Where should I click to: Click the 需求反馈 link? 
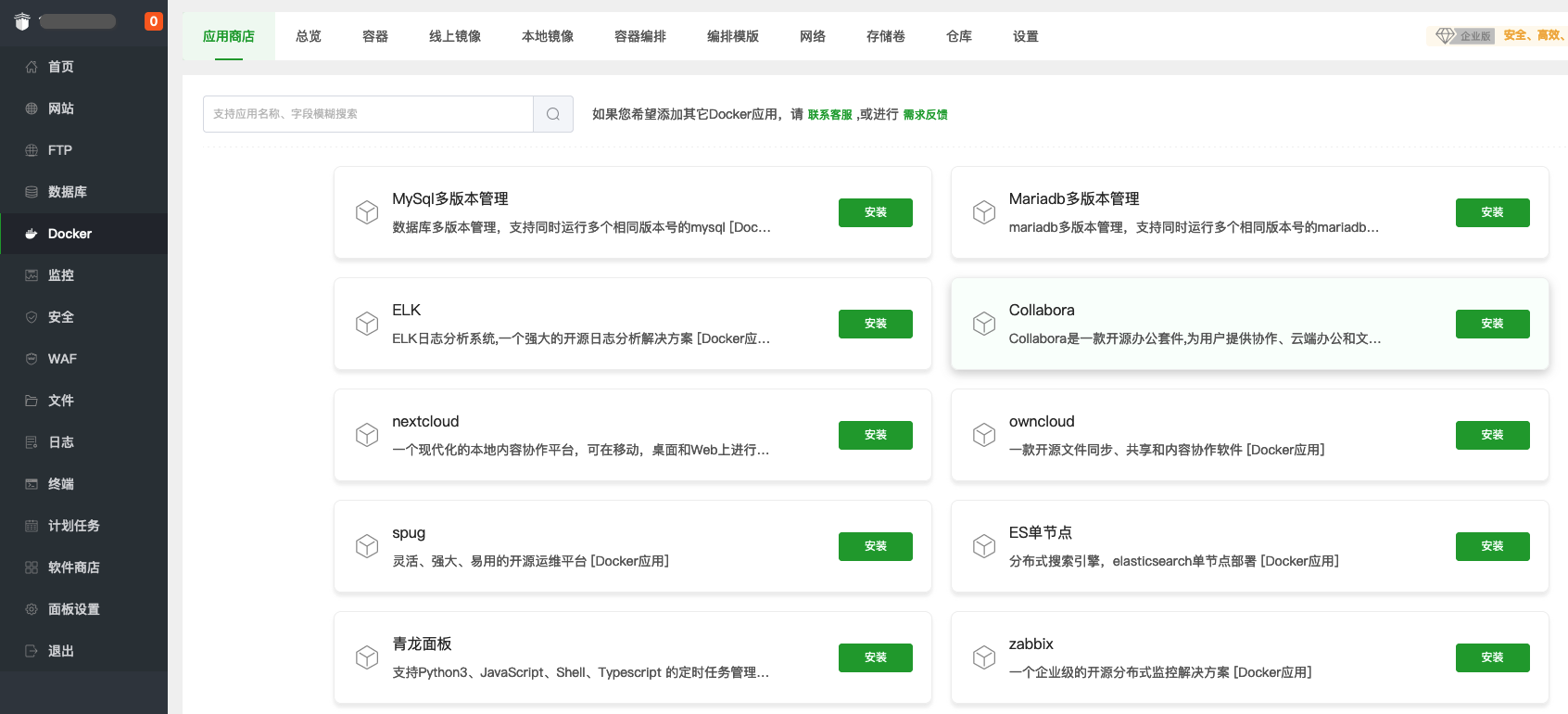pos(926,115)
